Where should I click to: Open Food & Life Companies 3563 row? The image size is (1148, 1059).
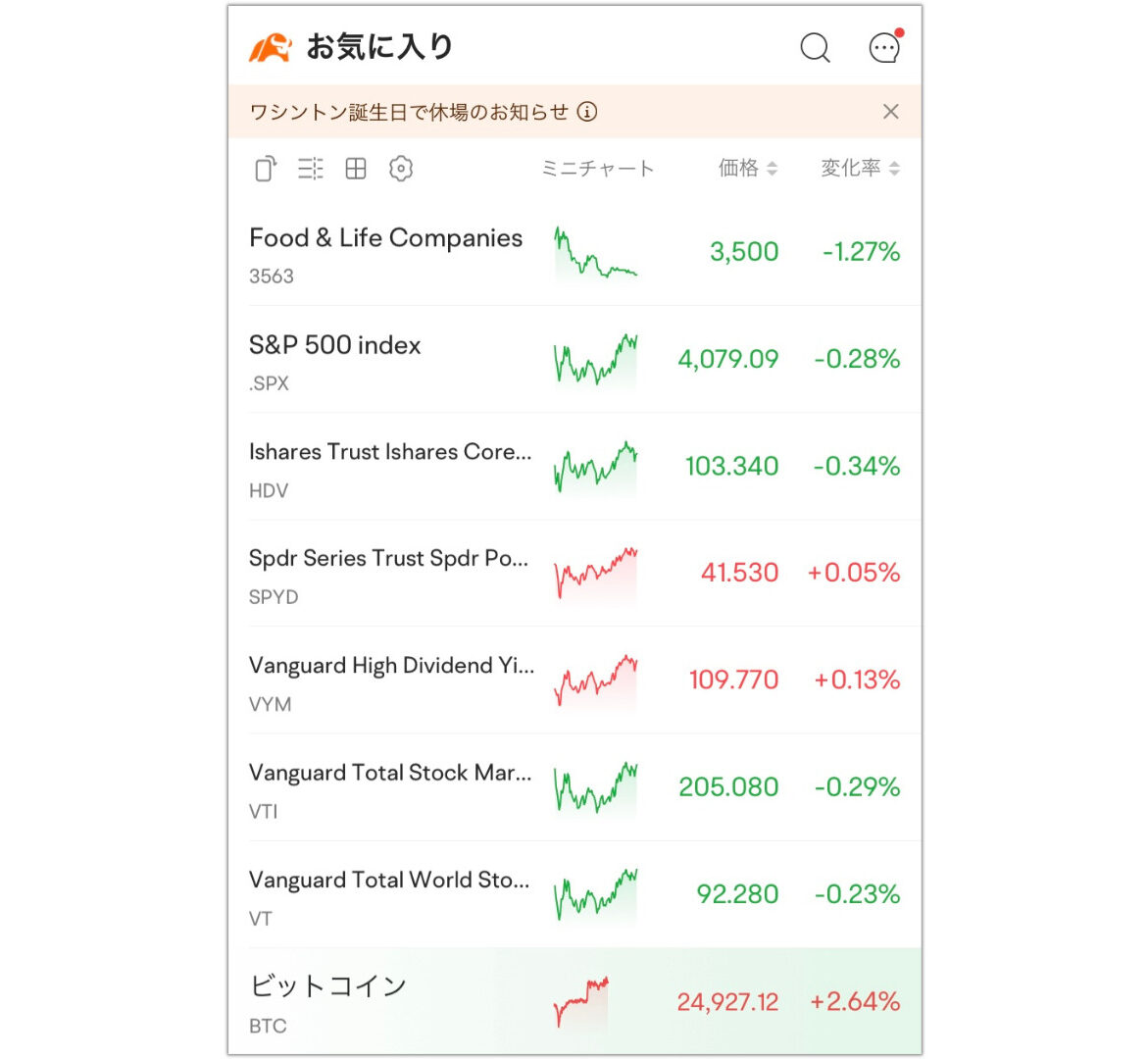coord(574,252)
